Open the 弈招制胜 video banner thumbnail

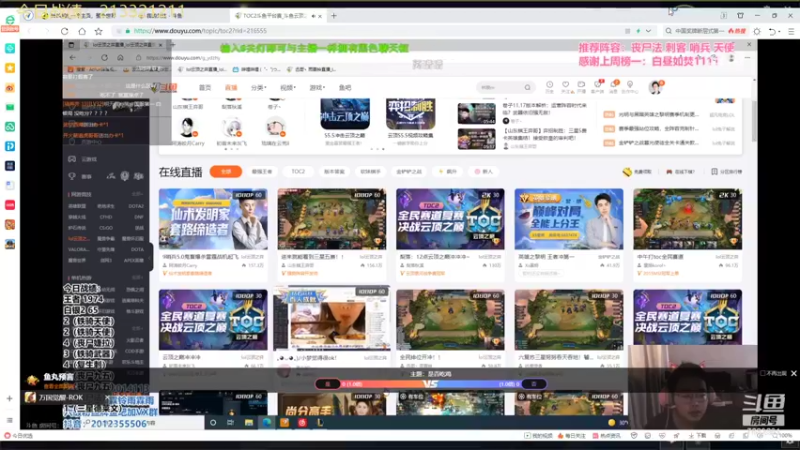pyautogui.click(x=411, y=114)
